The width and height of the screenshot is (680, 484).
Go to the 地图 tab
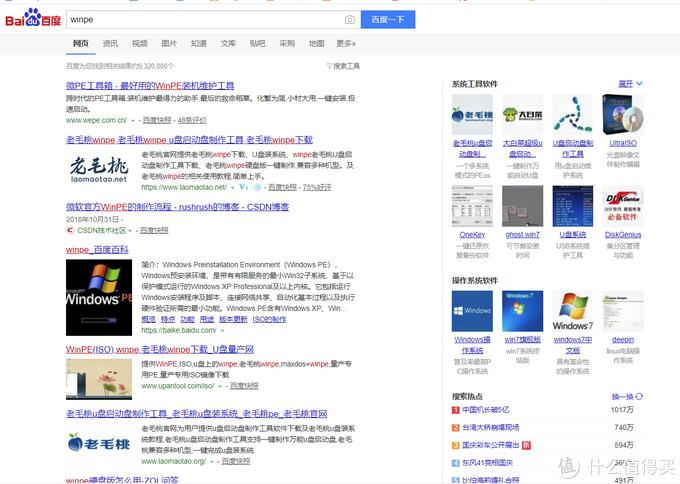tap(317, 43)
